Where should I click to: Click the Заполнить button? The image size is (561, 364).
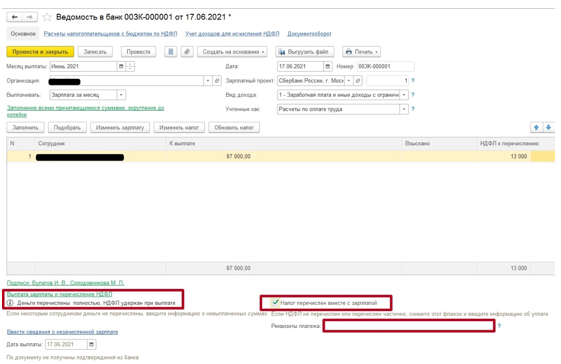25,127
